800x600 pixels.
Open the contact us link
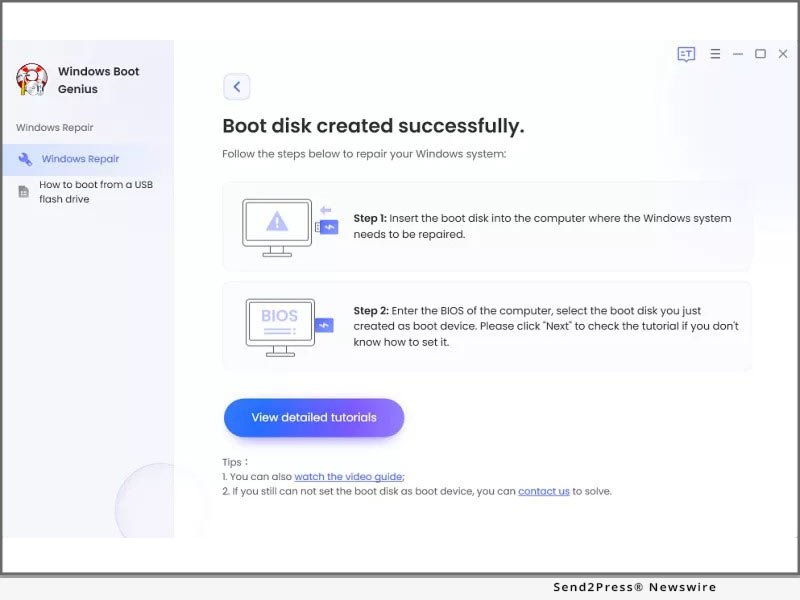[x=543, y=491]
